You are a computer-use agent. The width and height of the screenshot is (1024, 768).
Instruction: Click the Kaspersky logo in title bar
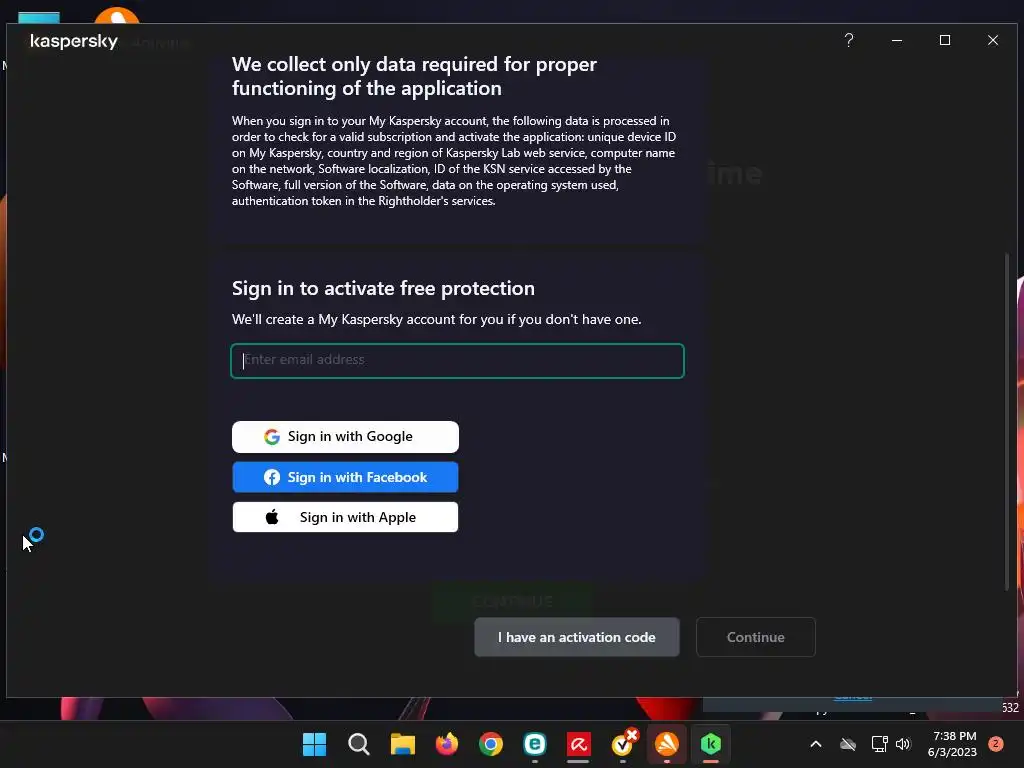74,41
